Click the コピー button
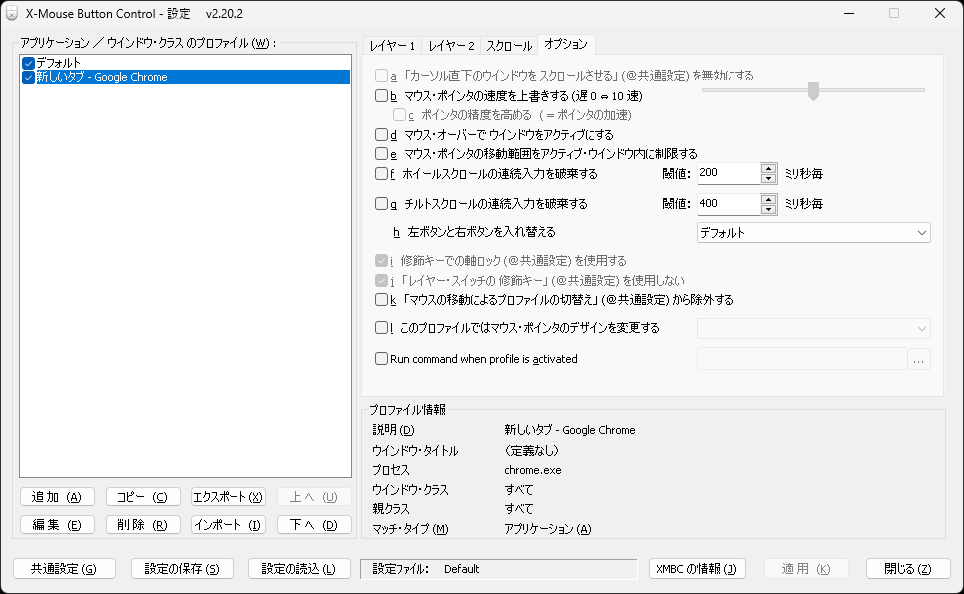This screenshot has width=964, height=594. pyautogui.click(x=143, y=495)
